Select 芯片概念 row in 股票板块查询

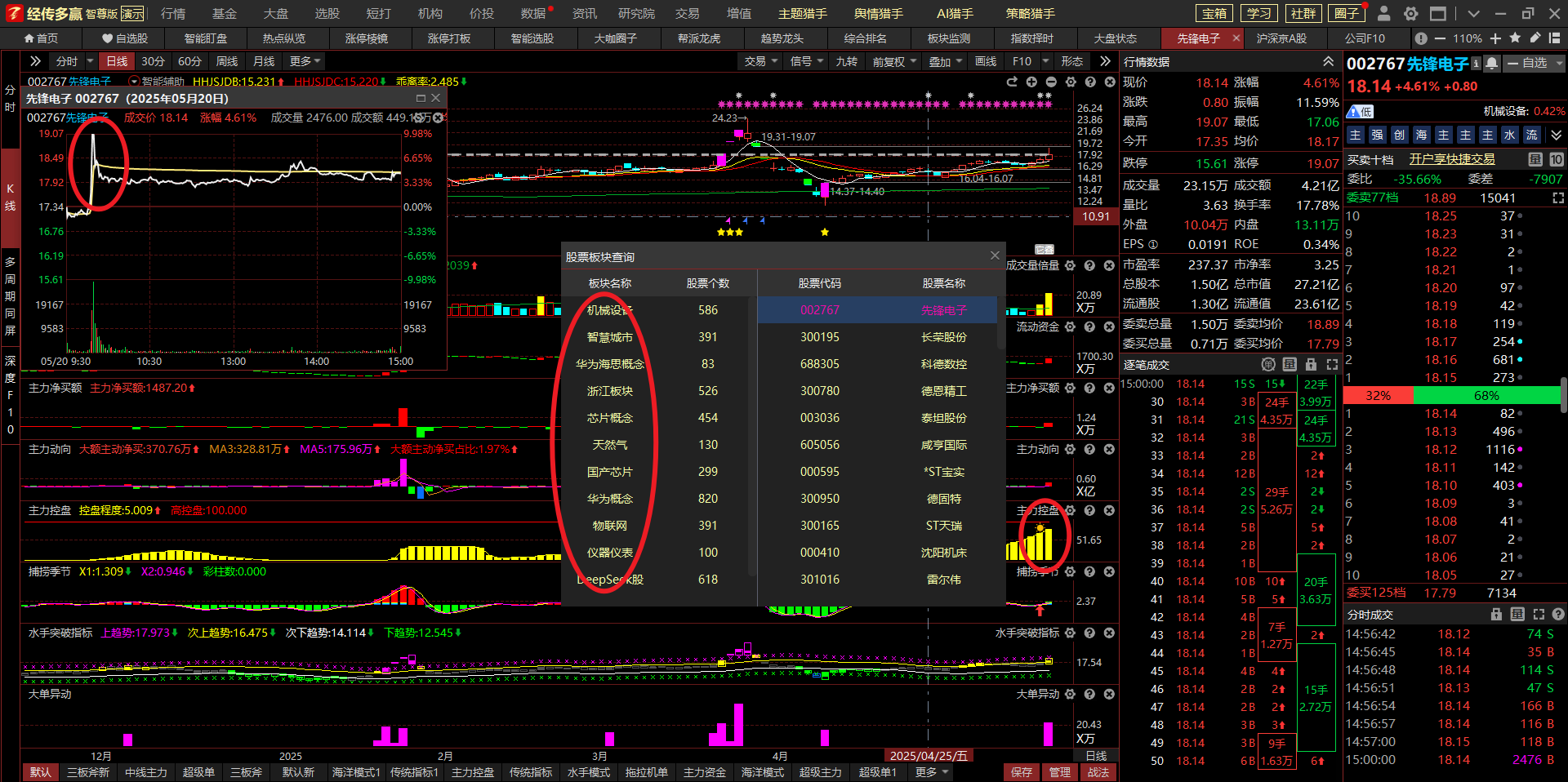pyautogui.click(x=655, y=418)
